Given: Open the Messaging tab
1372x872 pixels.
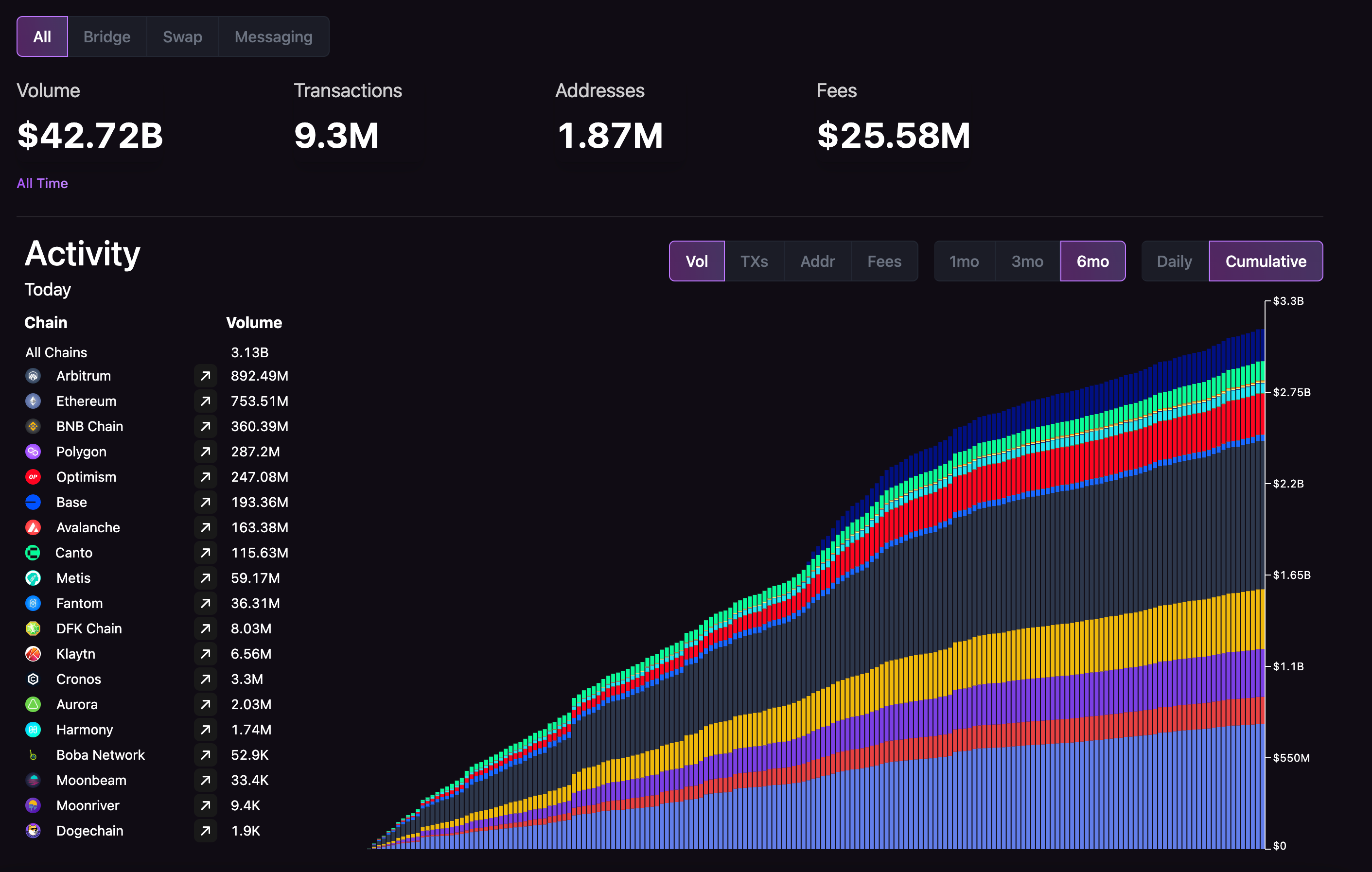Looking at the screenshot, I should (x=274, y=37).
